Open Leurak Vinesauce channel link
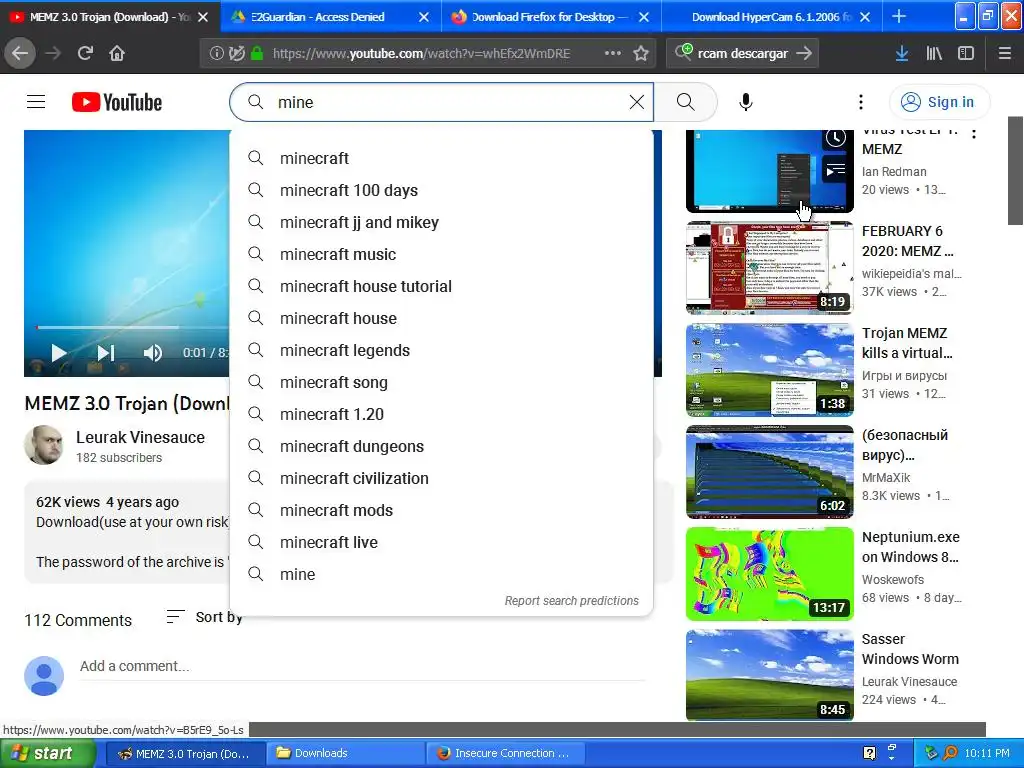This screenshot has height=768, width=1024. [140, 438]
